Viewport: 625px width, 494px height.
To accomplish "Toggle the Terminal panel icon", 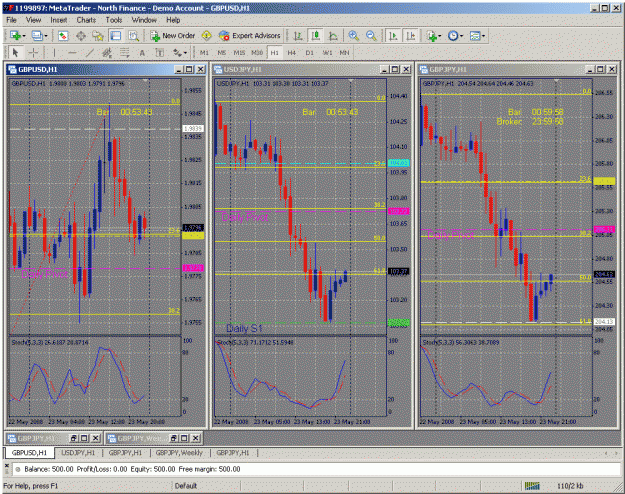I will tap(116, 36).
